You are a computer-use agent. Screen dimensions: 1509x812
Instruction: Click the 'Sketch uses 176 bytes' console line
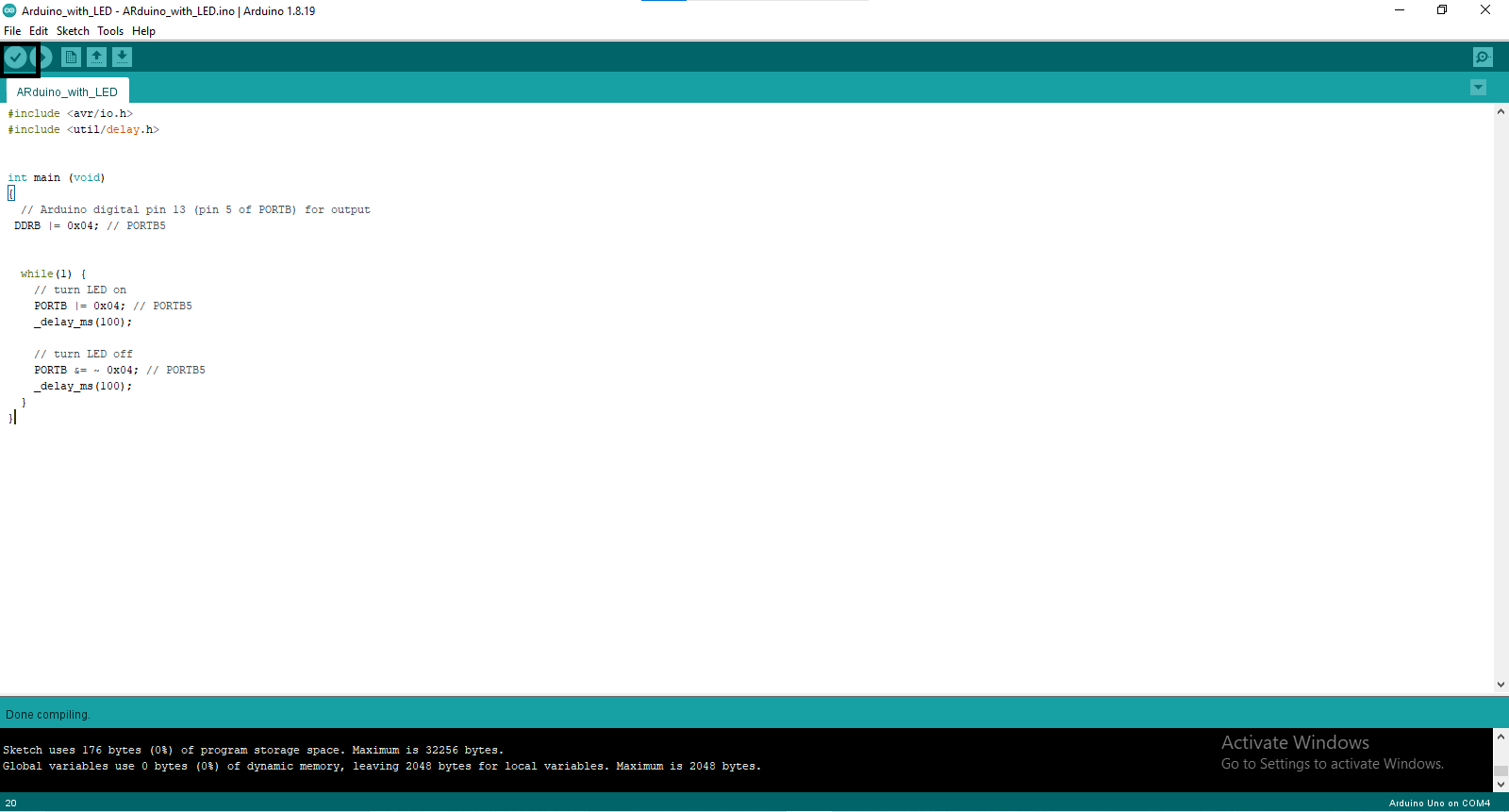point(254,750)
